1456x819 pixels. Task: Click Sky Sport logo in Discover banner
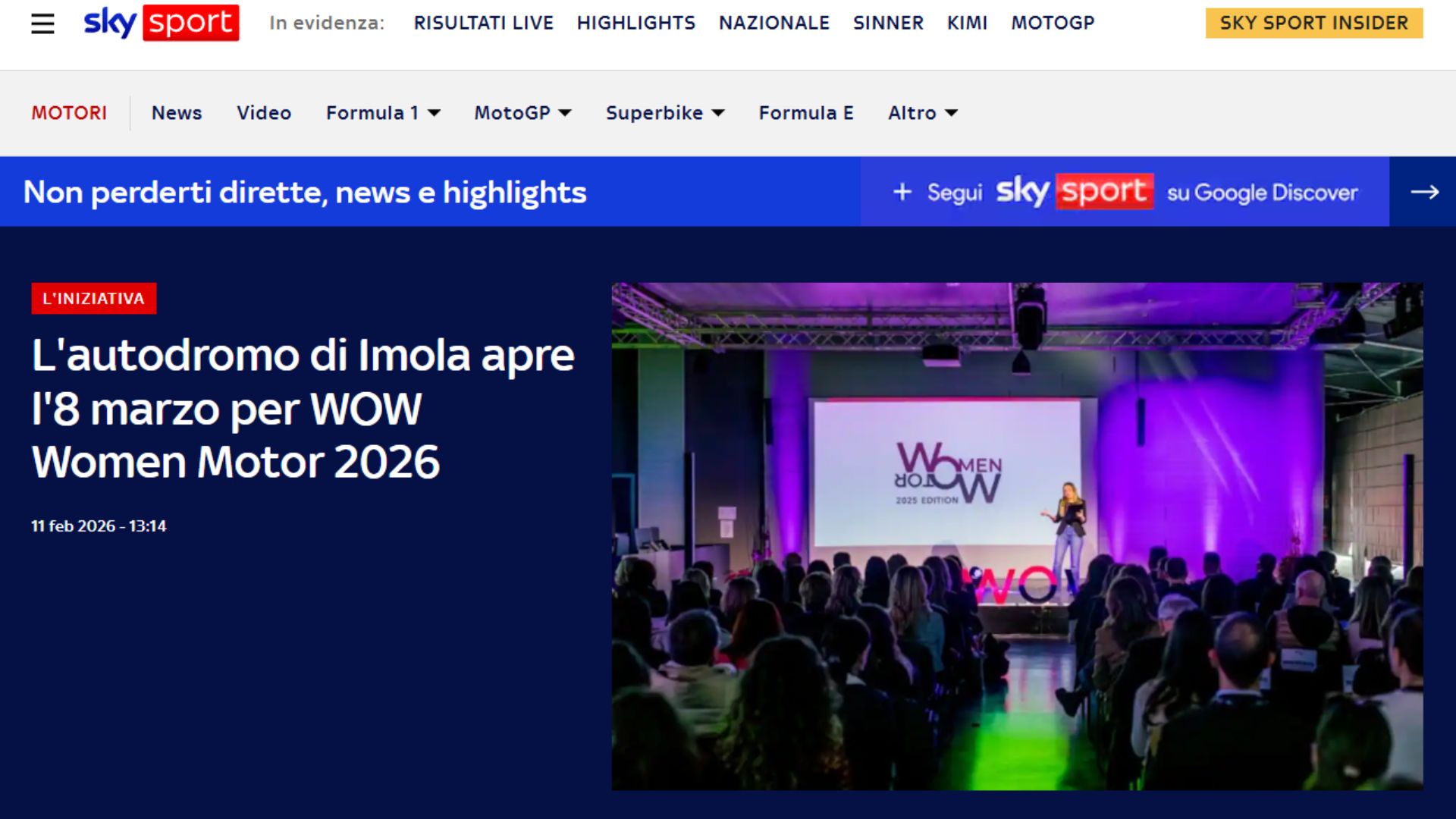coord(1074,192)
